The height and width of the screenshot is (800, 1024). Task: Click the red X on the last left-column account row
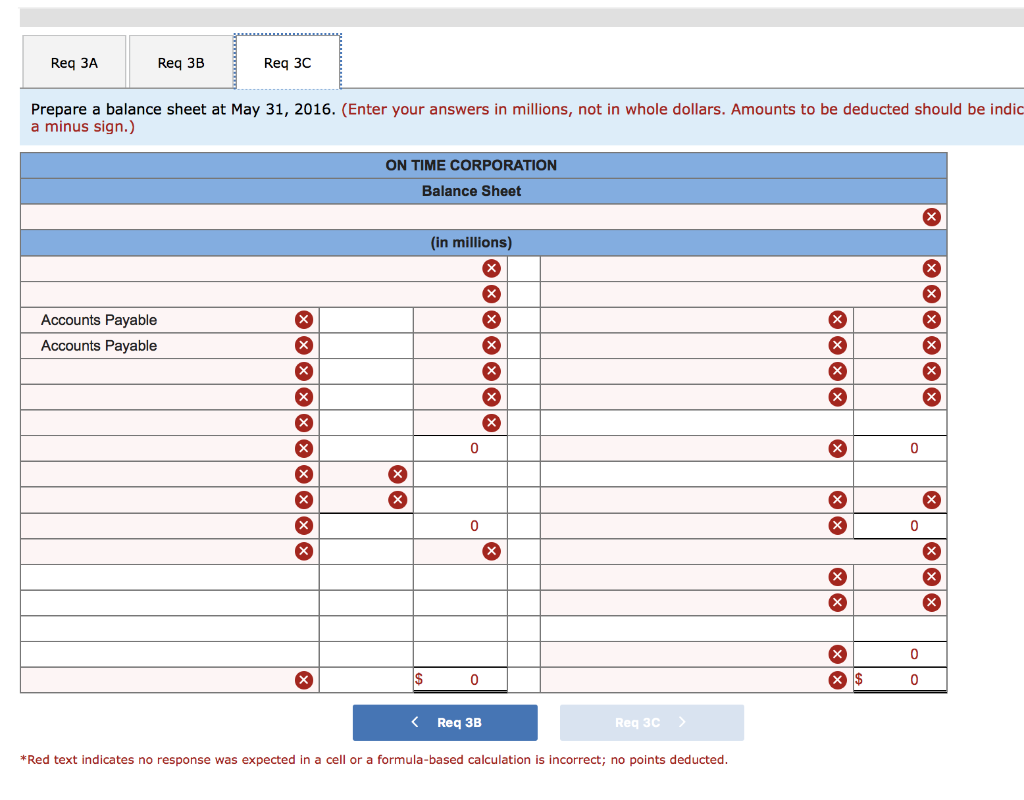(x=303, y=551)
